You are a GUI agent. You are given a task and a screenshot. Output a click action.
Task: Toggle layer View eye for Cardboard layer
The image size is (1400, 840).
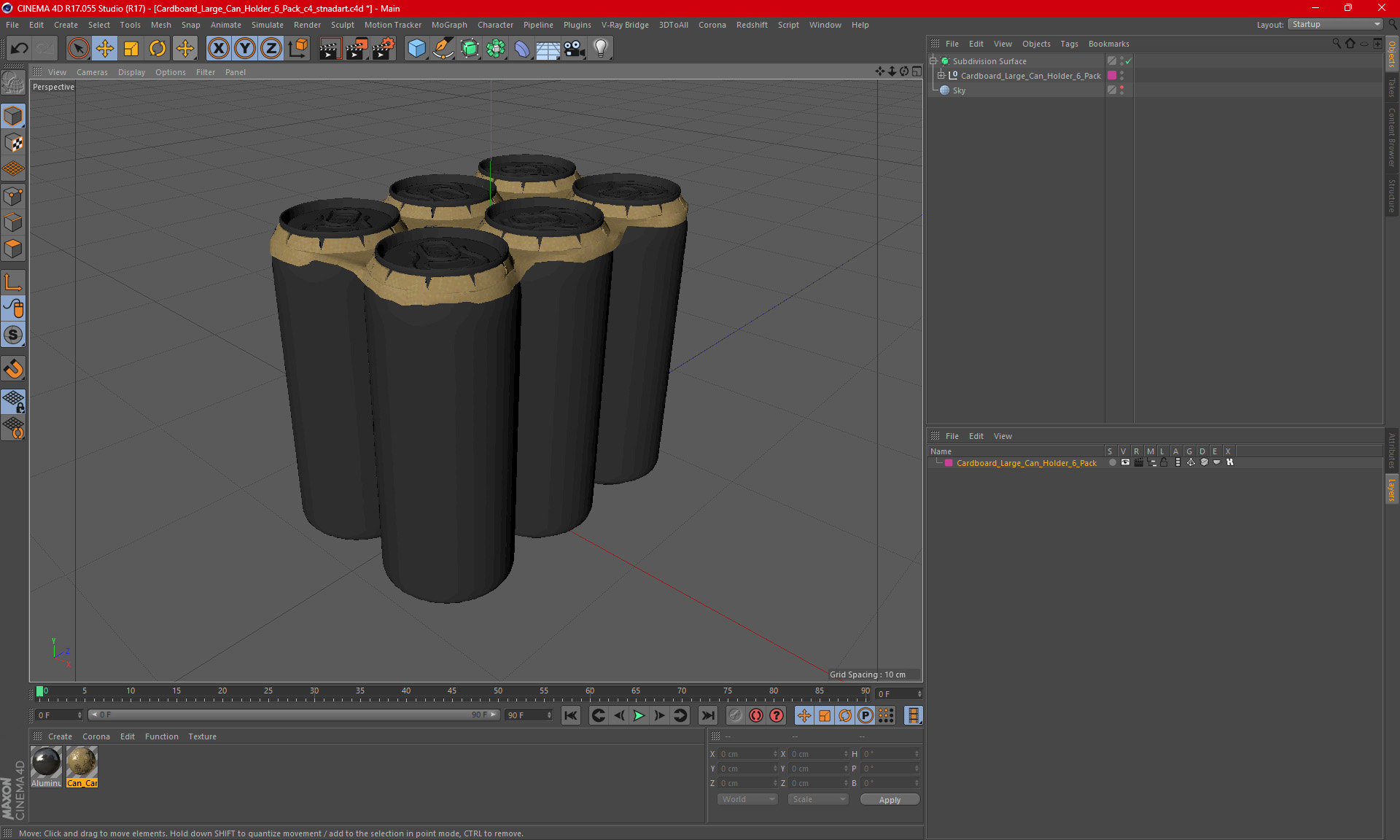point(1125,462)
